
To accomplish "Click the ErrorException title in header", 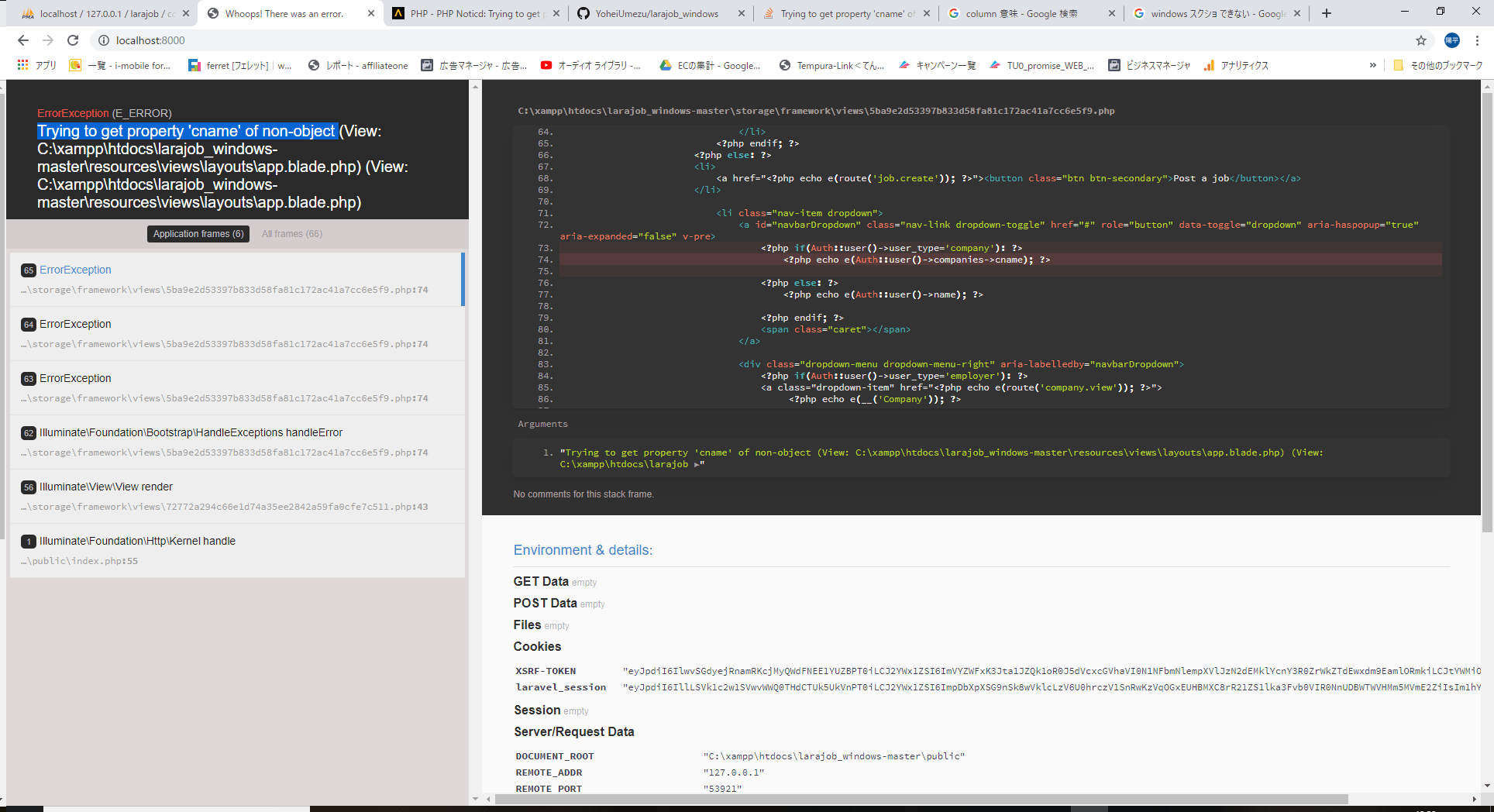I will [73, 113].
